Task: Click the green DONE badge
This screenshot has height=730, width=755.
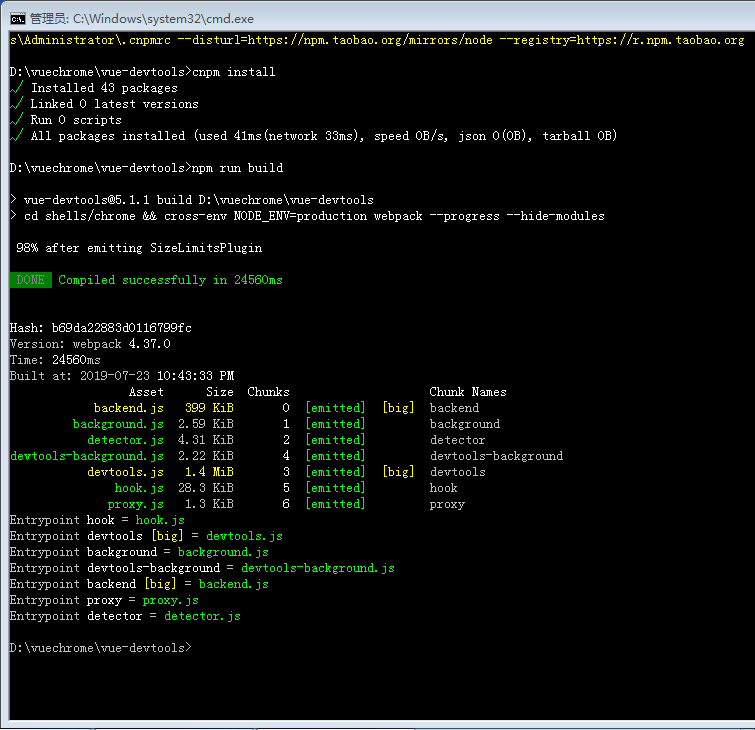Action: [31, 280]
